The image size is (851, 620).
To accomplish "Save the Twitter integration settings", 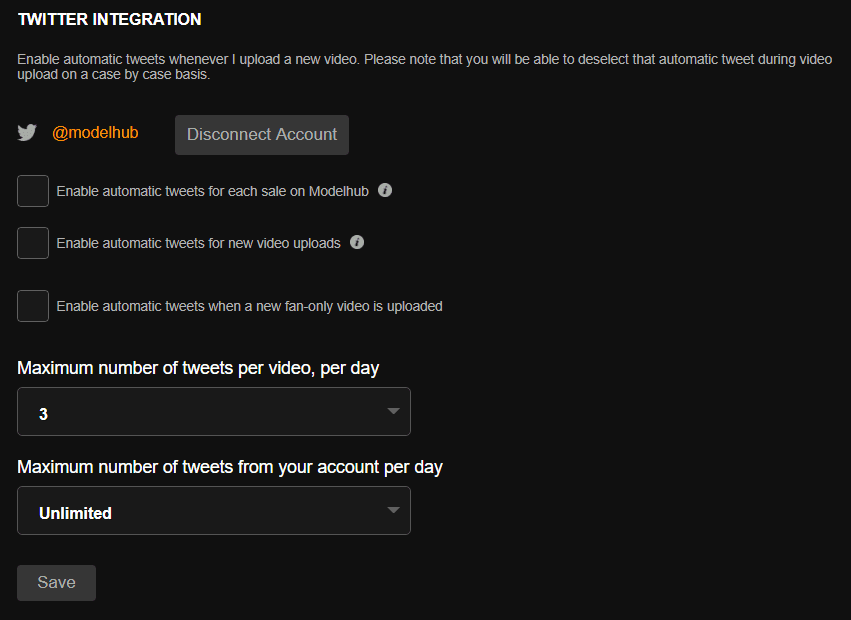I will [x=56, y=582].
